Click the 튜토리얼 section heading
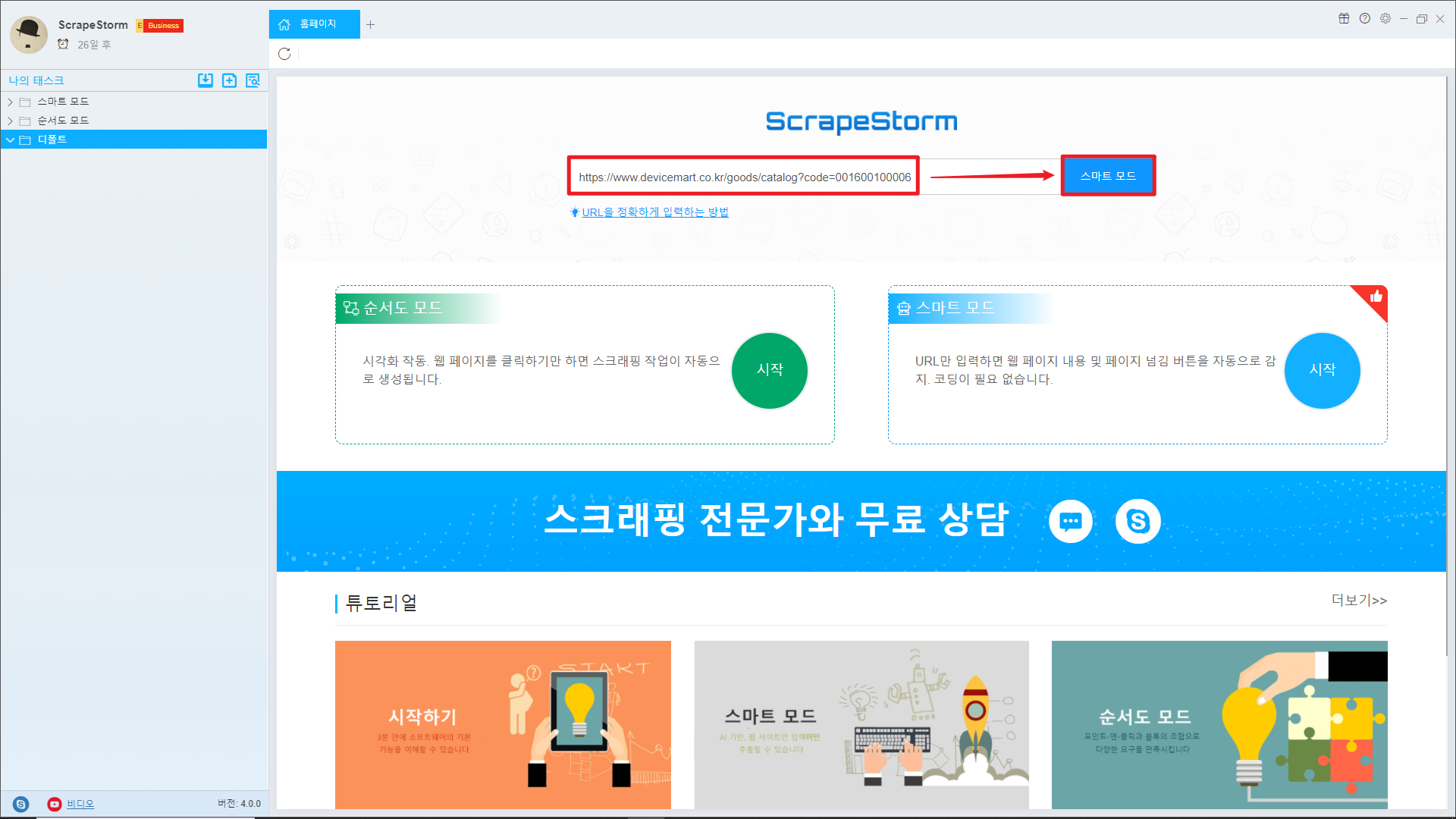This screenshot has width=1456, height=819. click(x=381, y=603)
